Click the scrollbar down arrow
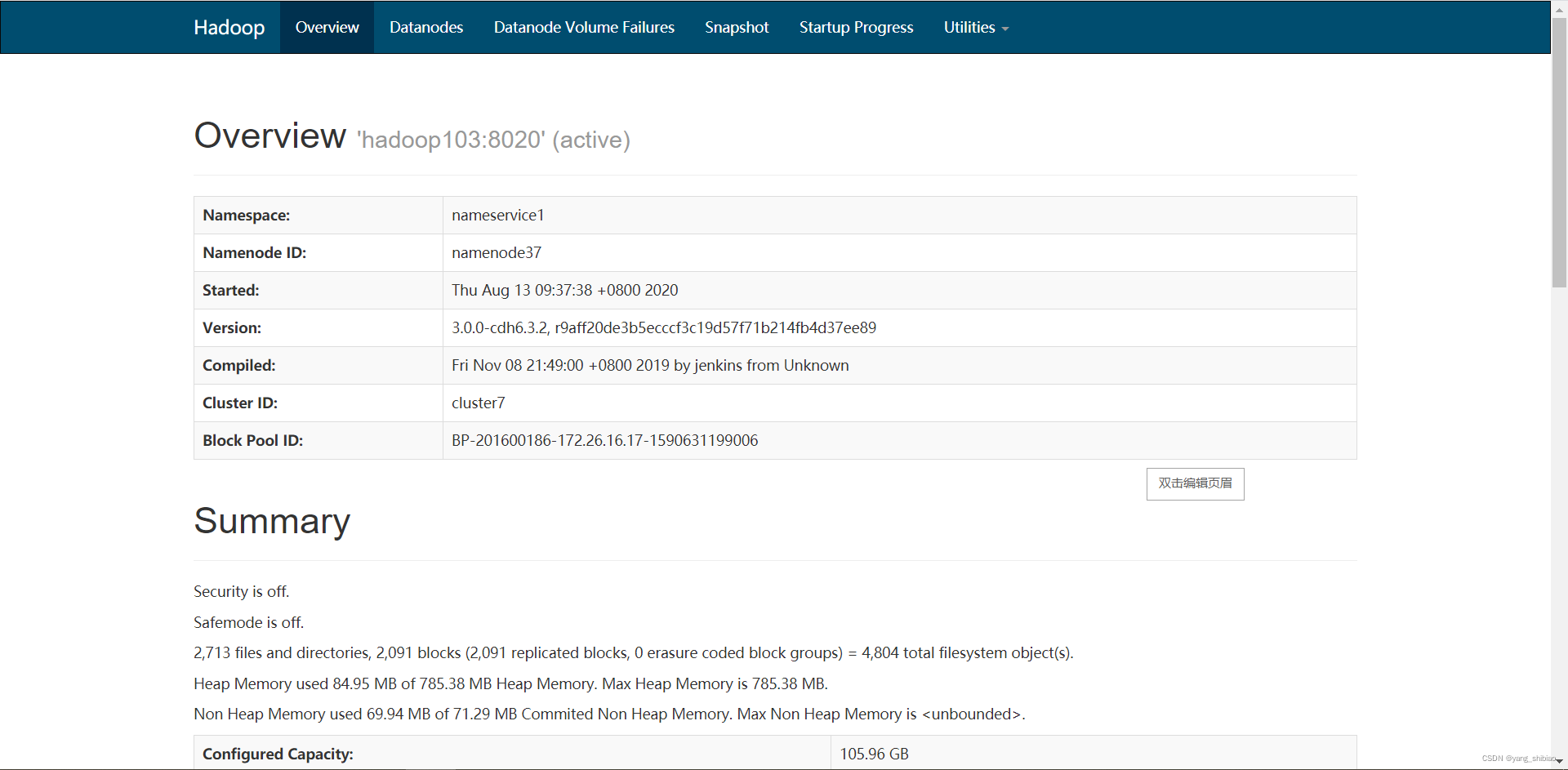Screen dimensions: 1568x770 click(1559, 761)
